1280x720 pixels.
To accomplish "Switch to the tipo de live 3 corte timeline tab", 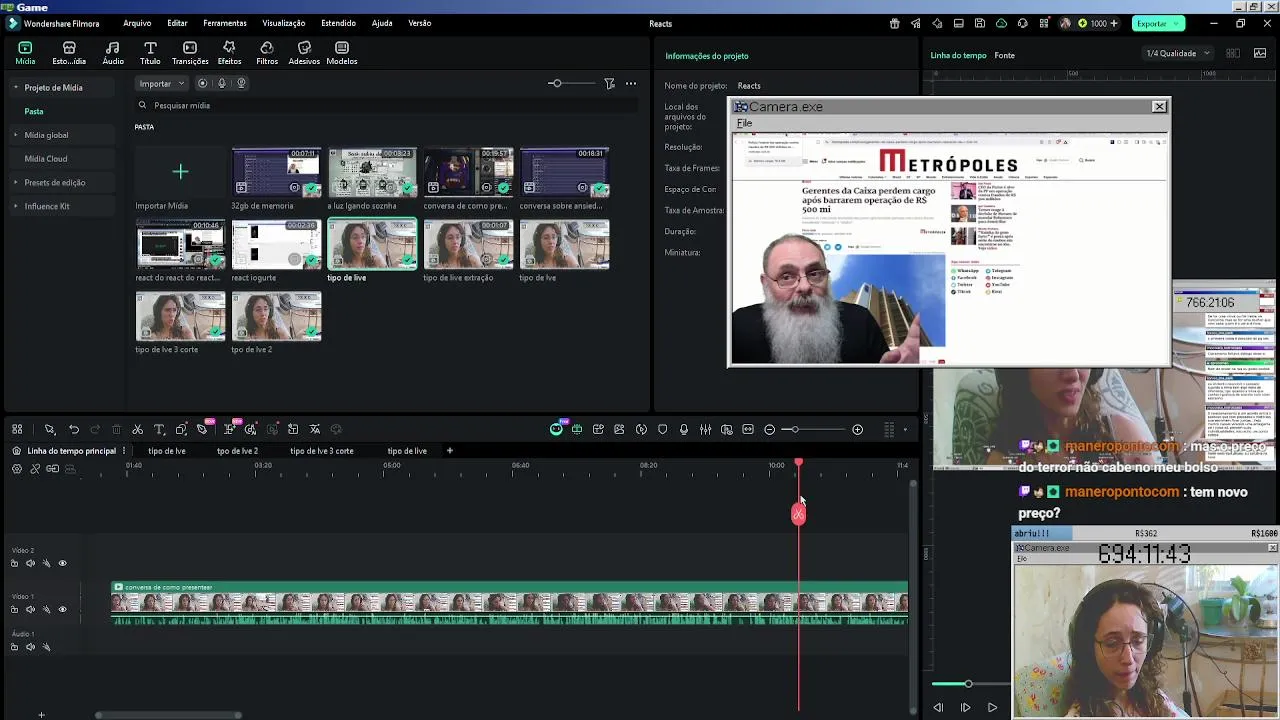I will (322, 451).
